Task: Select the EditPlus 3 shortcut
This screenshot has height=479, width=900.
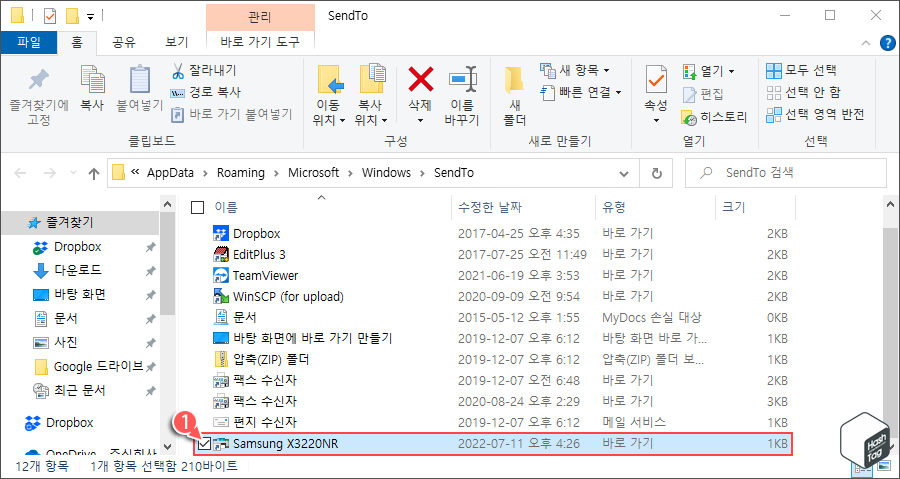Action: click(259, 254)
